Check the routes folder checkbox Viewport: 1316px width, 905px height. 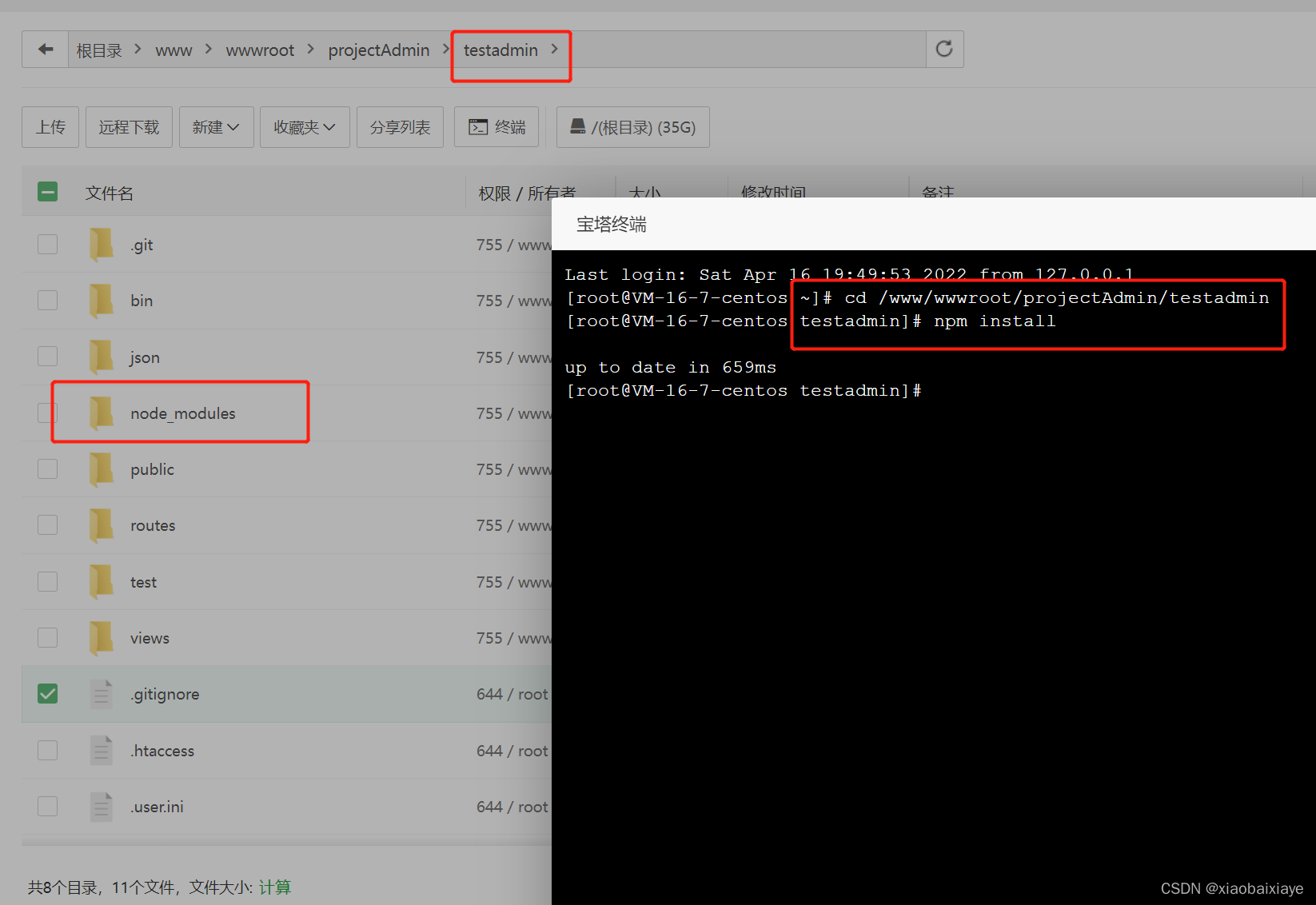(x=48, y=524)
